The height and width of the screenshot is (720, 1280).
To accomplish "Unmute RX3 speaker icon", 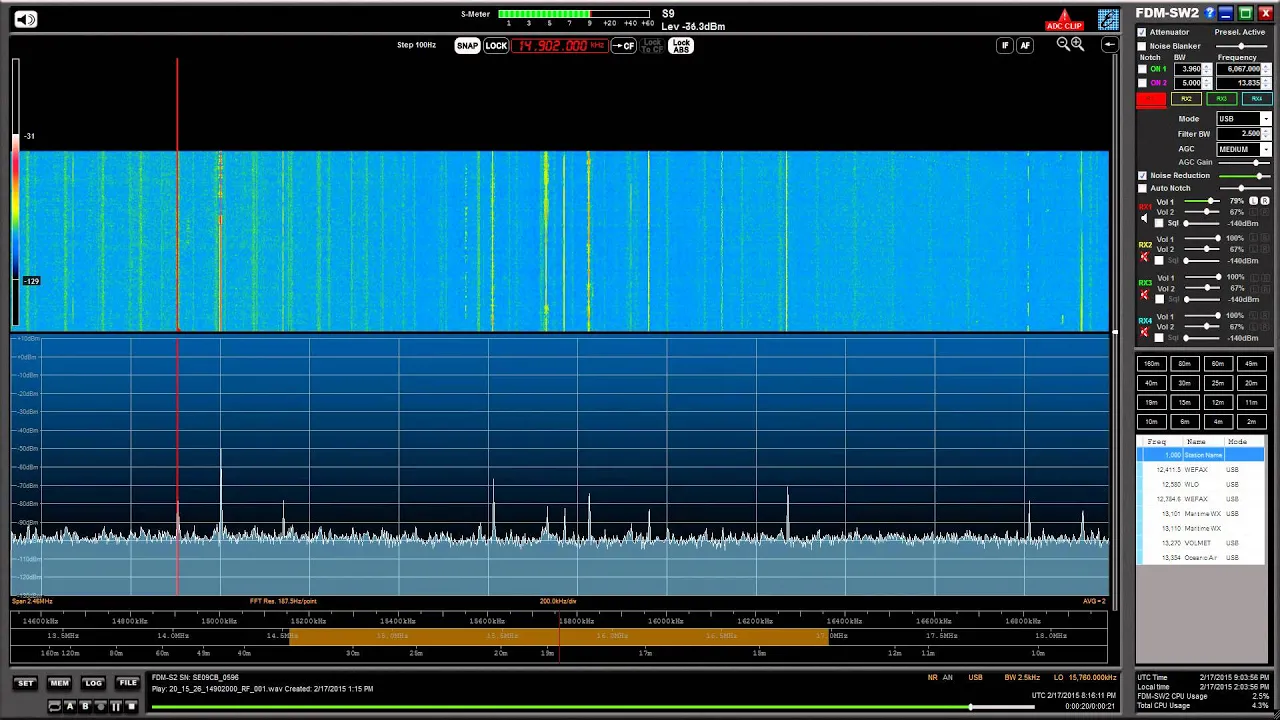I will point(1144,294).
